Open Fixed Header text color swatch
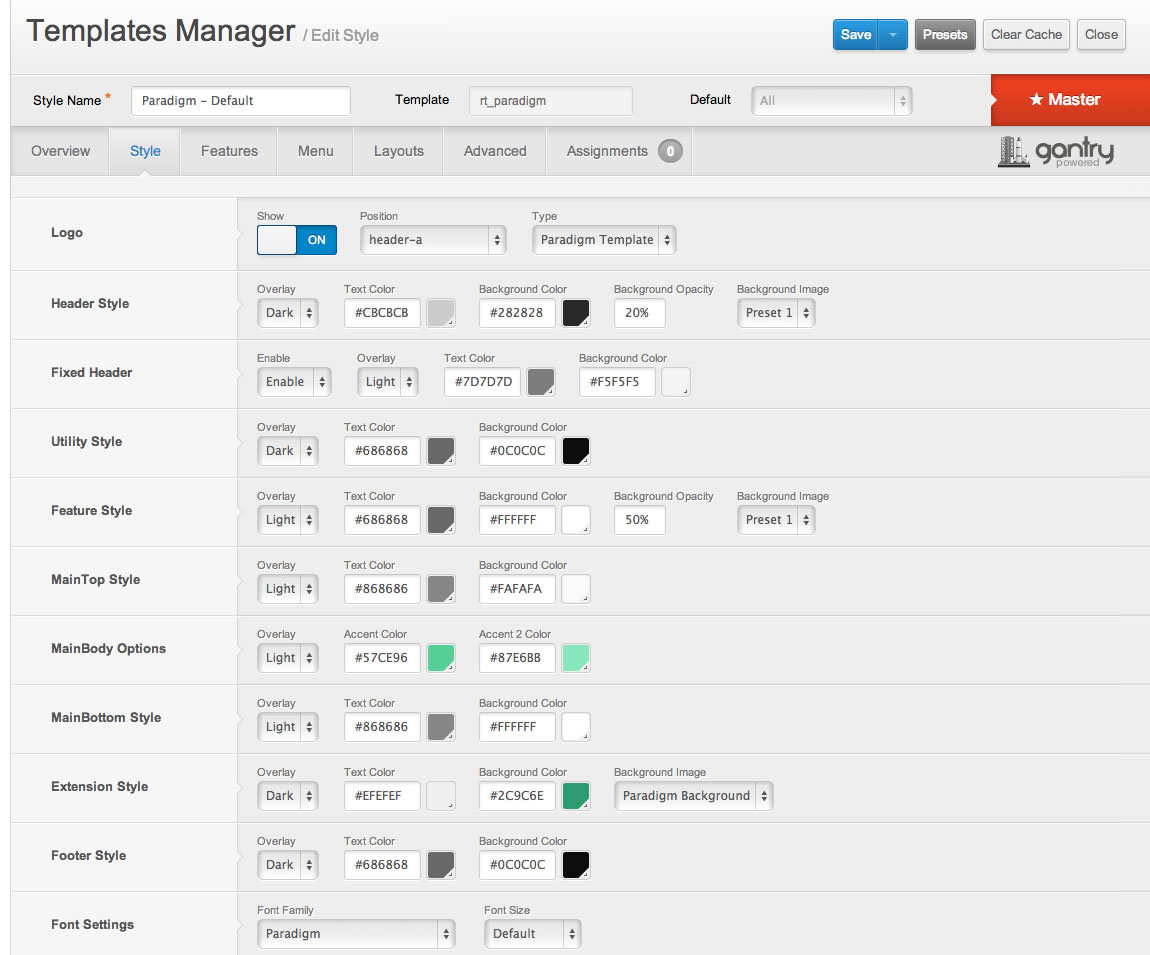 [x=541, y=381]
